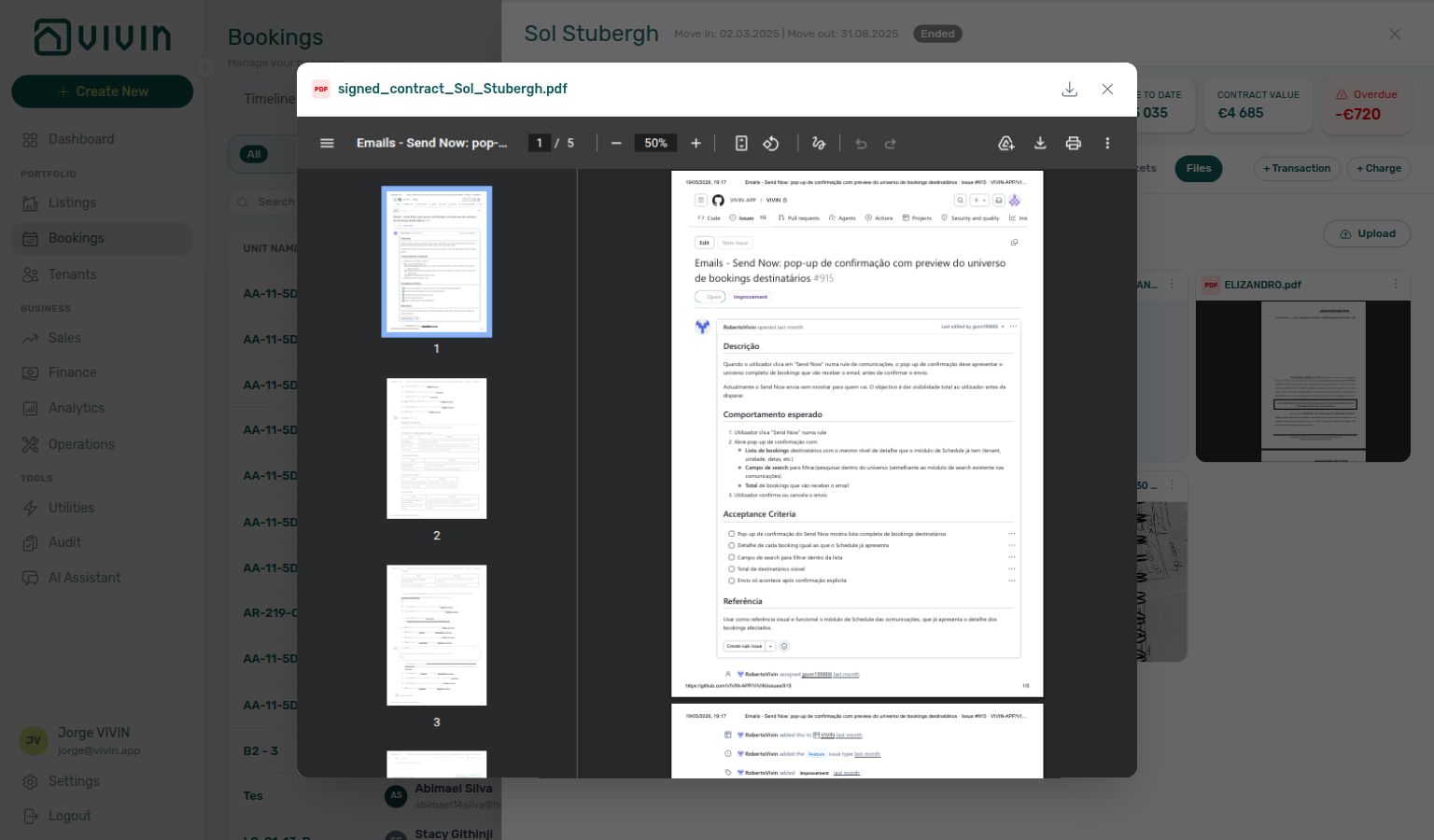Click the Logout link
The height and width of the screenshot is (840, 1434).
[x=102, y=816]
